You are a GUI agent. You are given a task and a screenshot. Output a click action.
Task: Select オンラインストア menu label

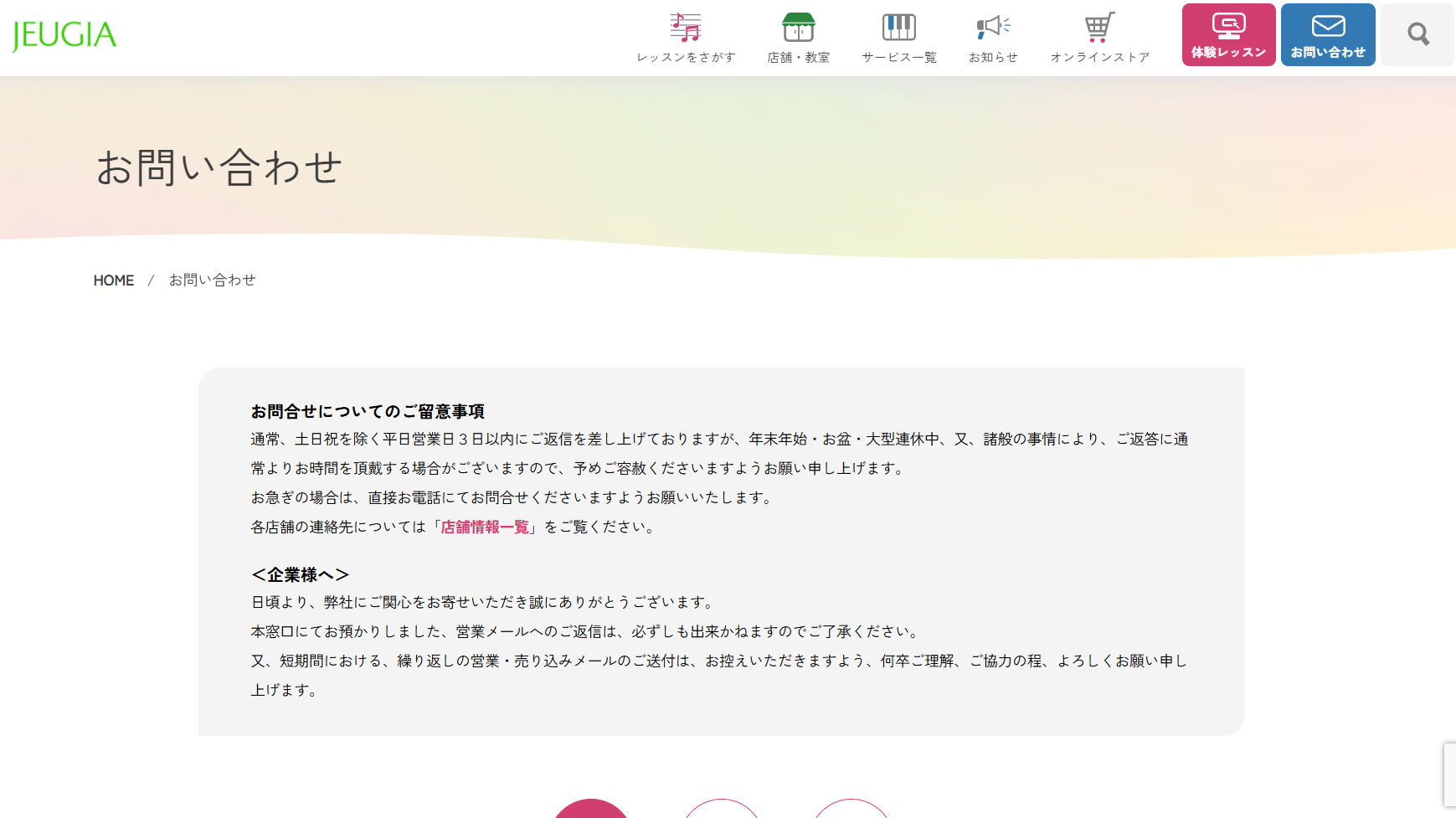[x=1100, y=57]
